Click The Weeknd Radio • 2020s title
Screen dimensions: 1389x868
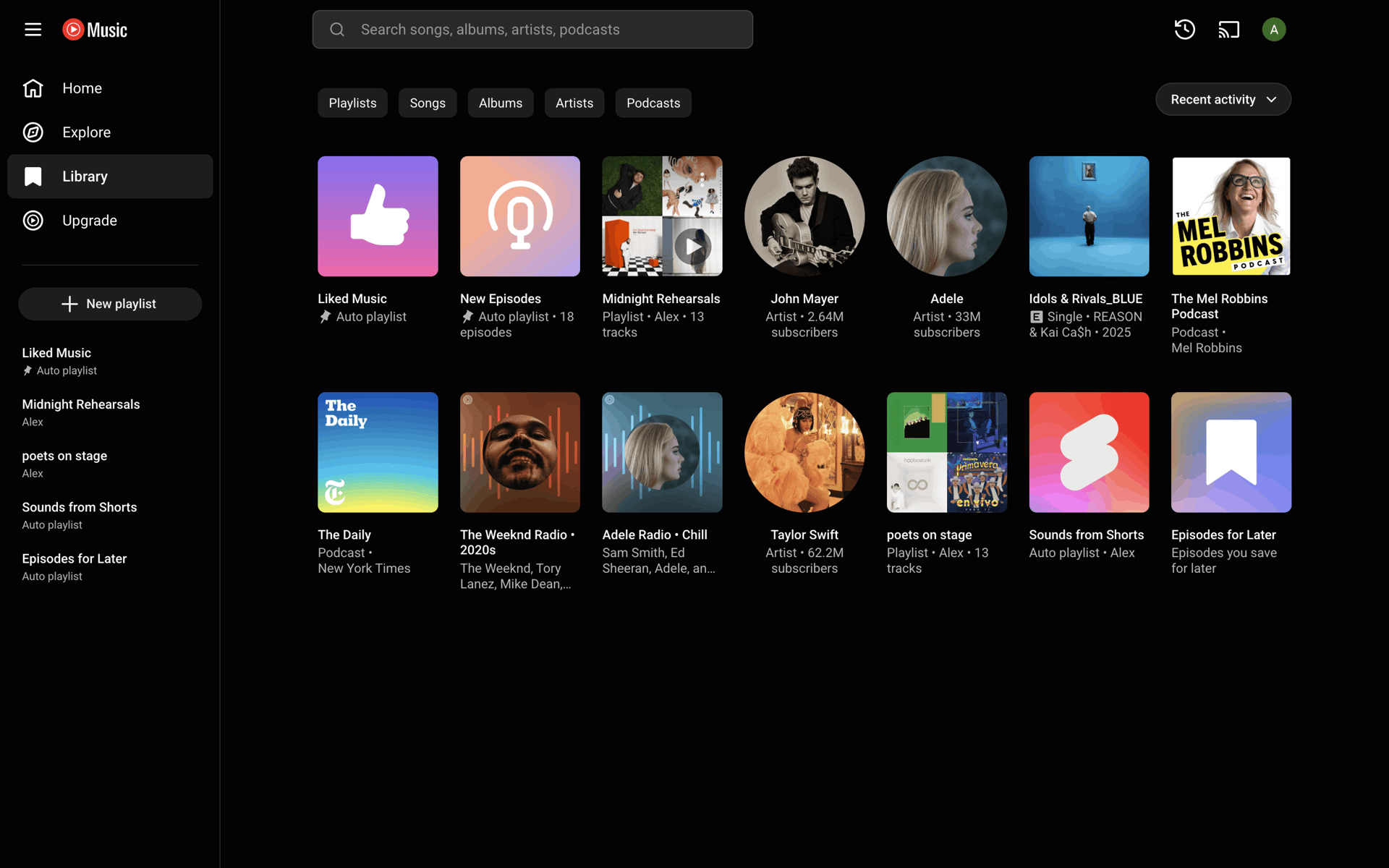[517, 542]
